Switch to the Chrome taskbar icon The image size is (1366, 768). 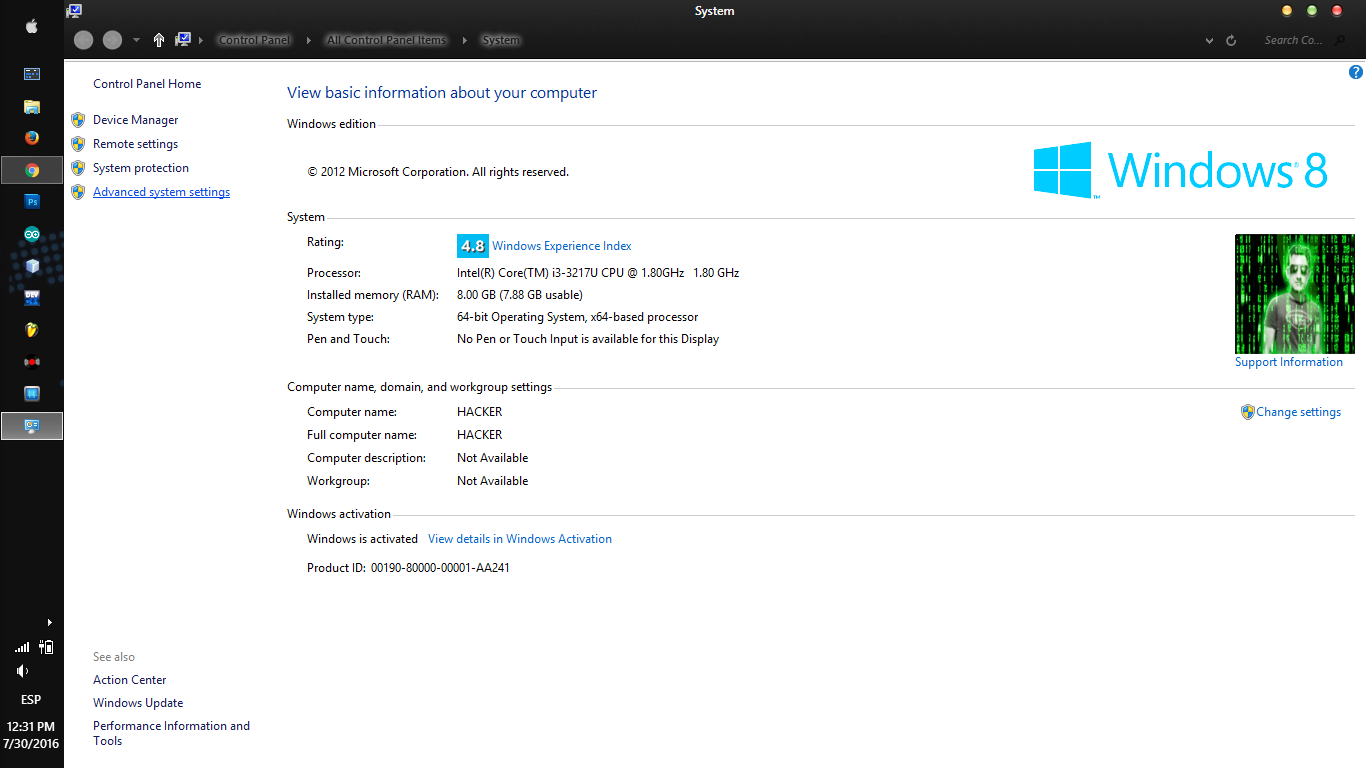pyautogui.click(x=31, y=170)
